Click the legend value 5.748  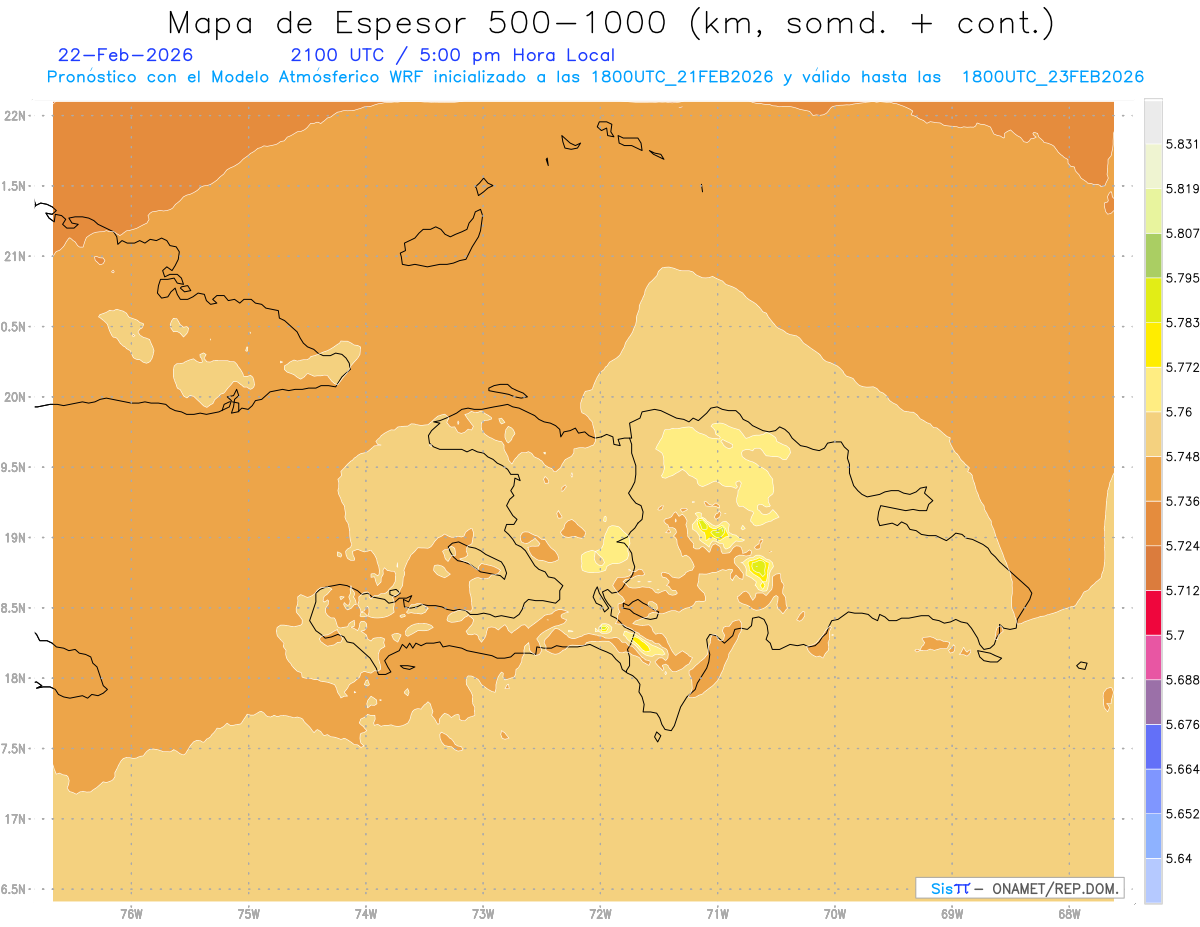(1183, 457)
